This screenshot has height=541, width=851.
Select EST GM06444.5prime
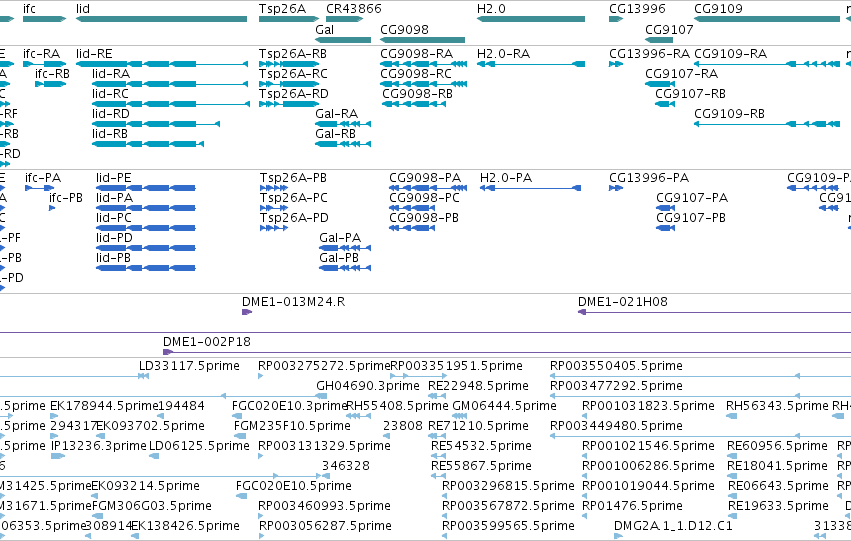[x=460, y=416]
